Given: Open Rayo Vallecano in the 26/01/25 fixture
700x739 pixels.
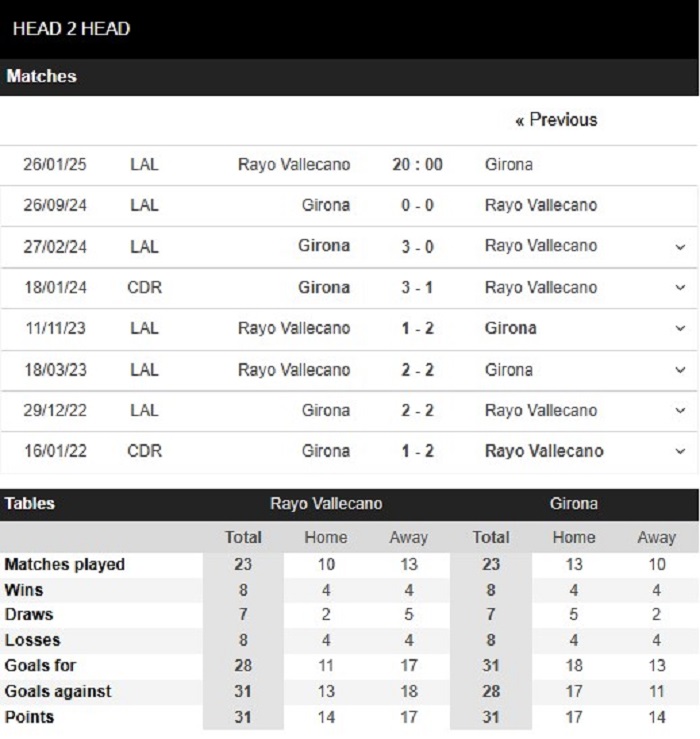Looking at the screenshot, I should point(294,164).
